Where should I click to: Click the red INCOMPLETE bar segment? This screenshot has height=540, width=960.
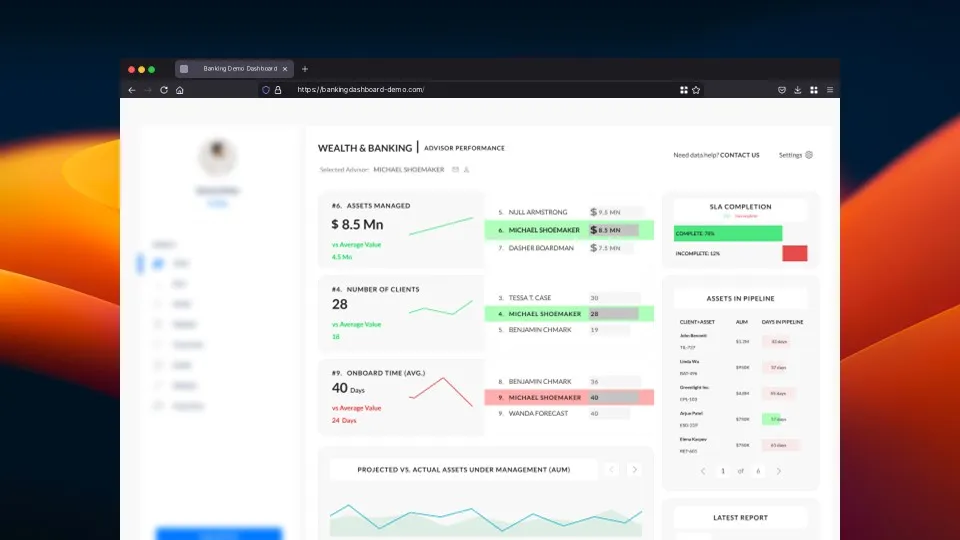[795, 253]
